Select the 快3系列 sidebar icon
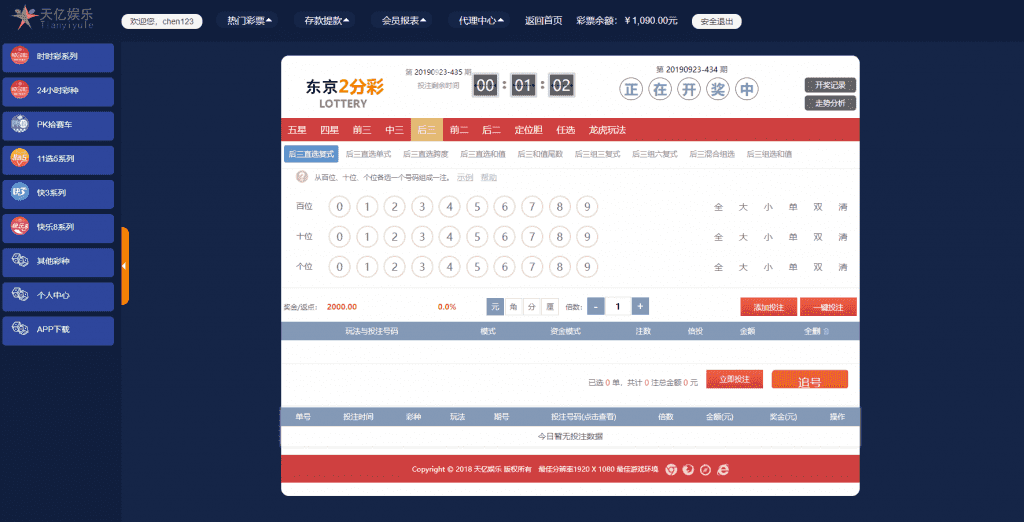The image size is (1024, 522). coord(19,192)
